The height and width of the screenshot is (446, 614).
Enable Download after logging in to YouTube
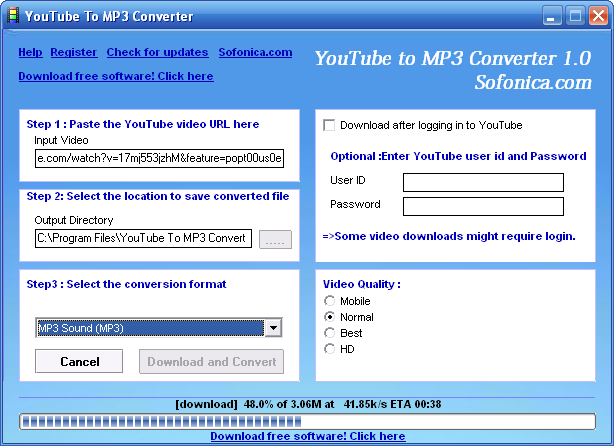tap(329, 125)
